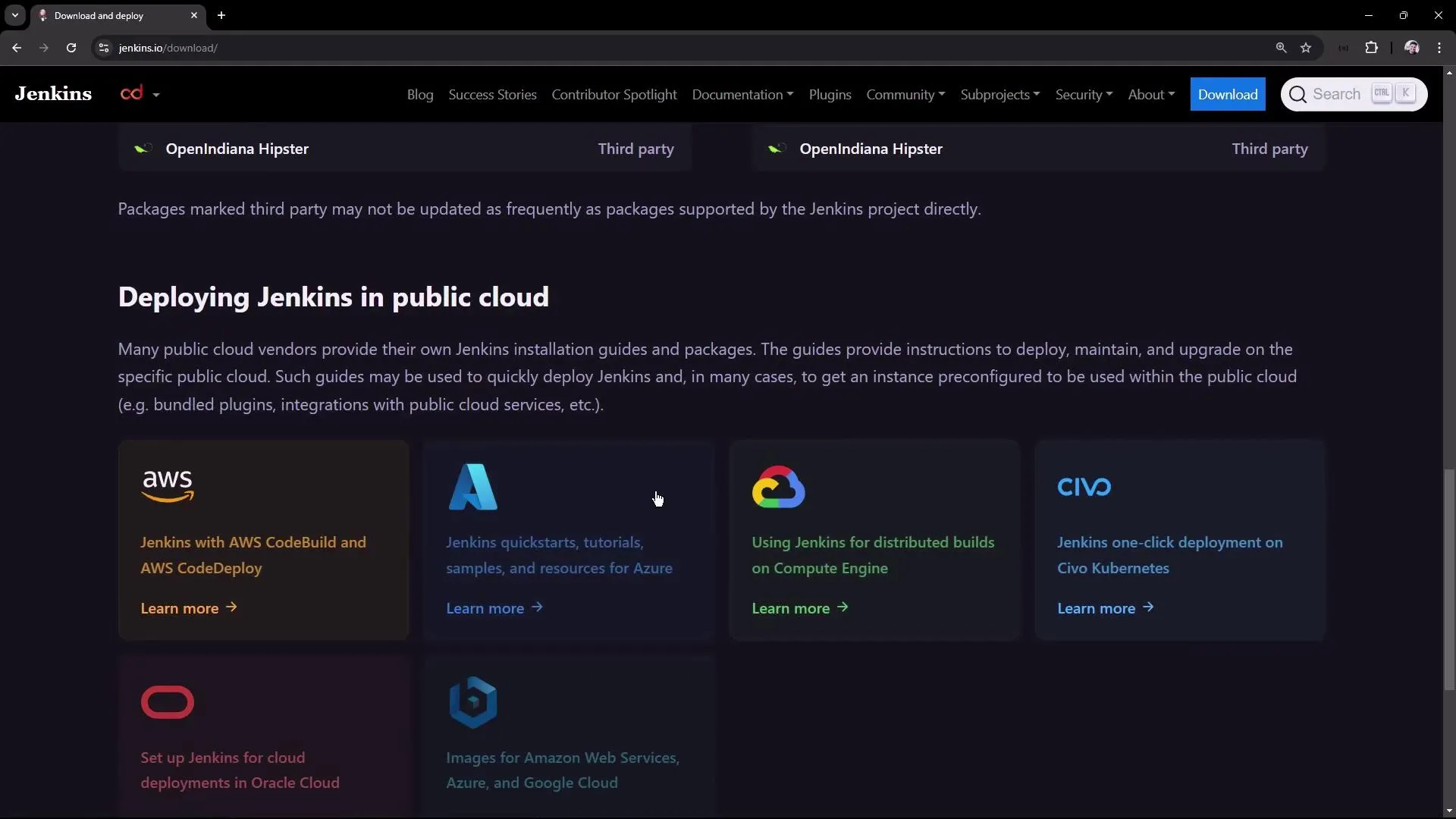The height and width of the screenshot is (819, 1456).
Task: Follow the Learn more link under AWS CodeBuild
Action: coord(188,608)
